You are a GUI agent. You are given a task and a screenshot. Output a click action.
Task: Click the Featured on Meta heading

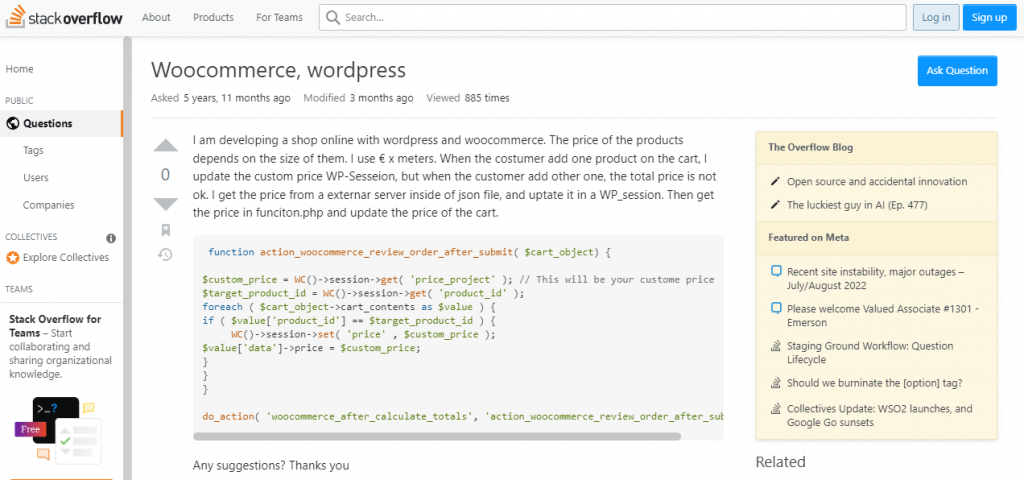tap(808, 238)
